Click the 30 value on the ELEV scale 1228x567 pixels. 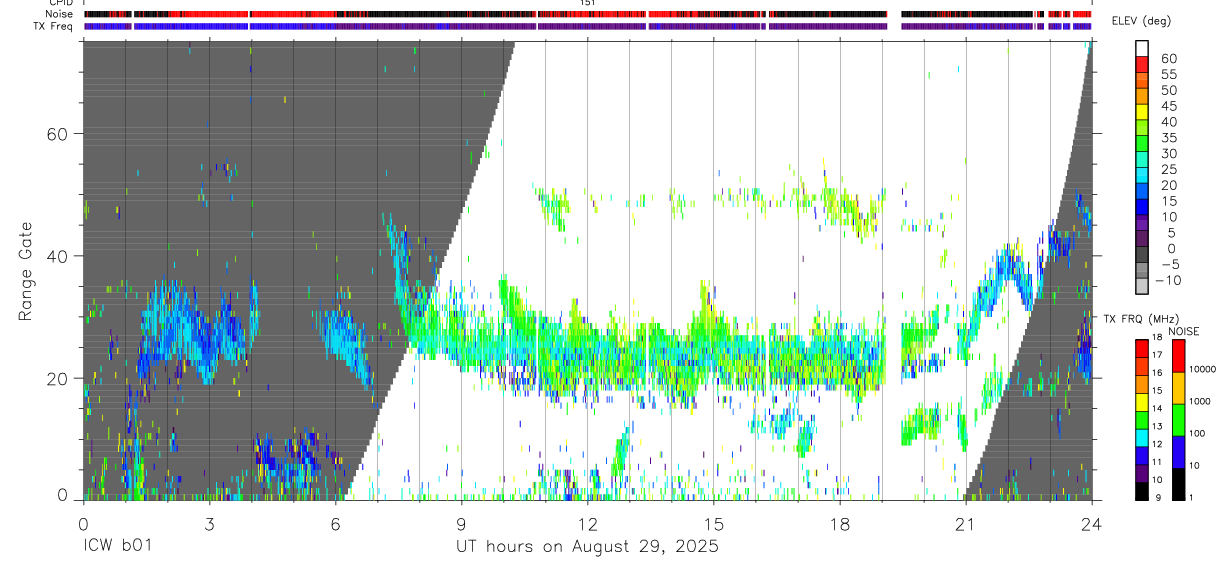(x=1169, y=154)
